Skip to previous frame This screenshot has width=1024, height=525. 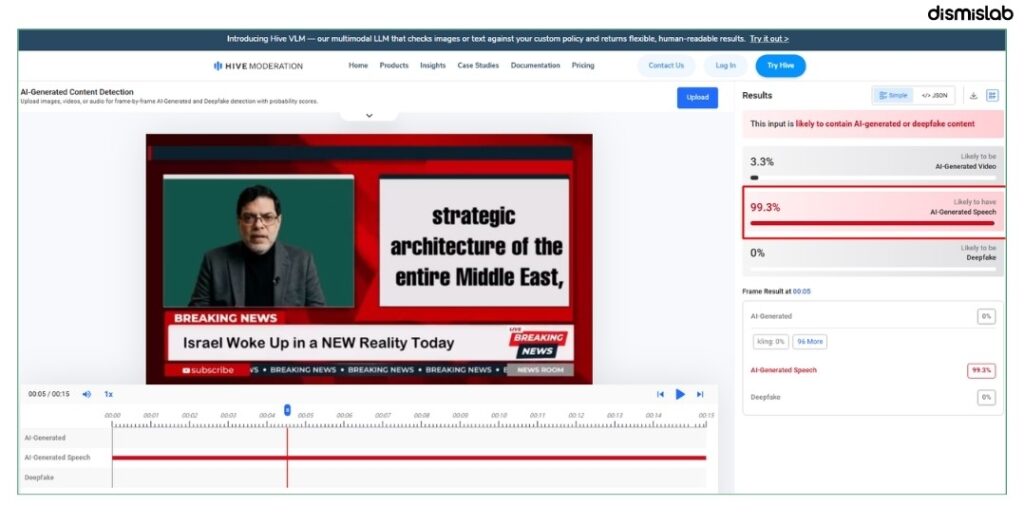click(660, 394)
